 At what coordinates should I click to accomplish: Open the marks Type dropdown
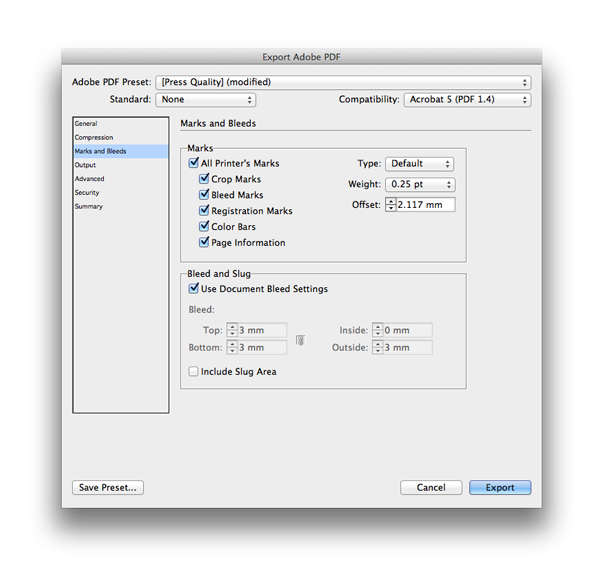coord(419,164)
